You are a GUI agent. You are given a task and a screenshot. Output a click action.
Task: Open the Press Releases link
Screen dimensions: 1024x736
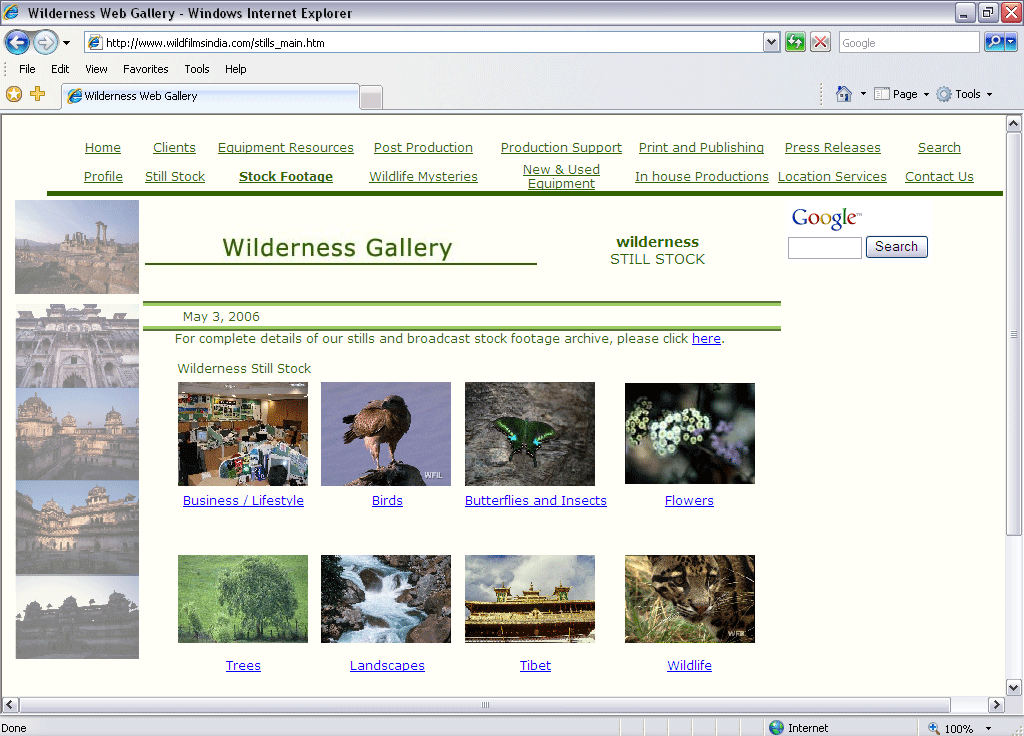tap(833, 148)
